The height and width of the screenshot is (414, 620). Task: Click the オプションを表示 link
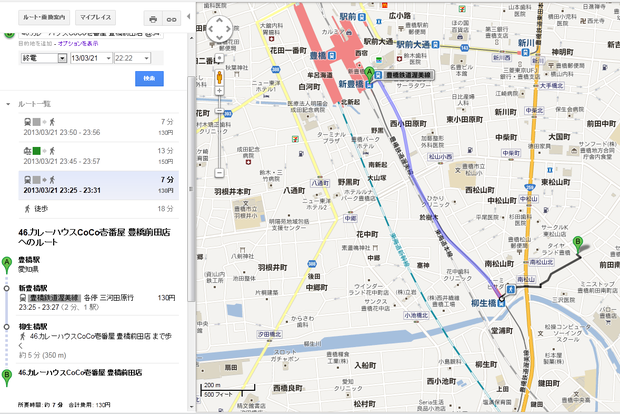pos(78,43)
